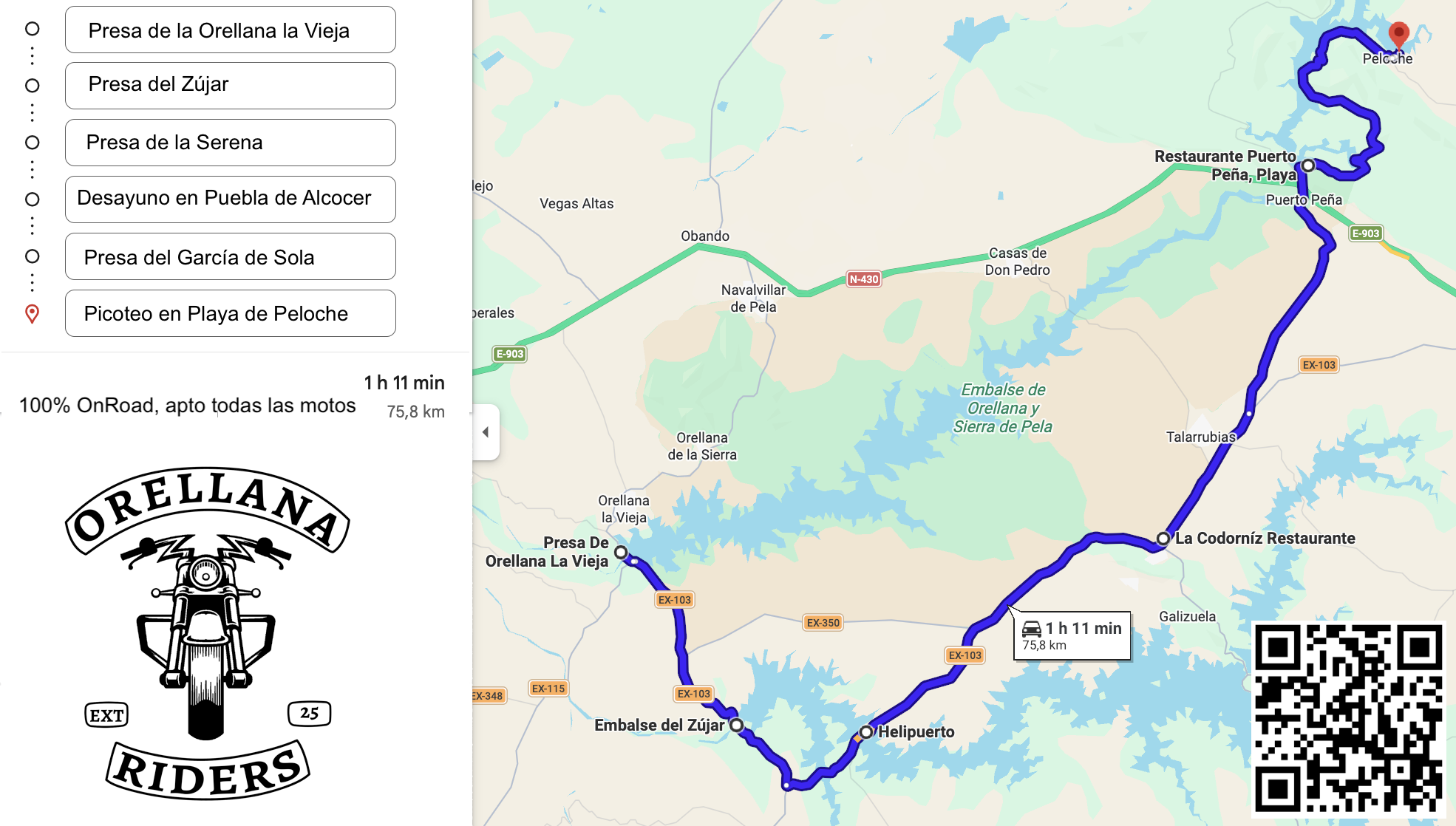Click La Codorníz Restaurante waypoint marker

1163,539
